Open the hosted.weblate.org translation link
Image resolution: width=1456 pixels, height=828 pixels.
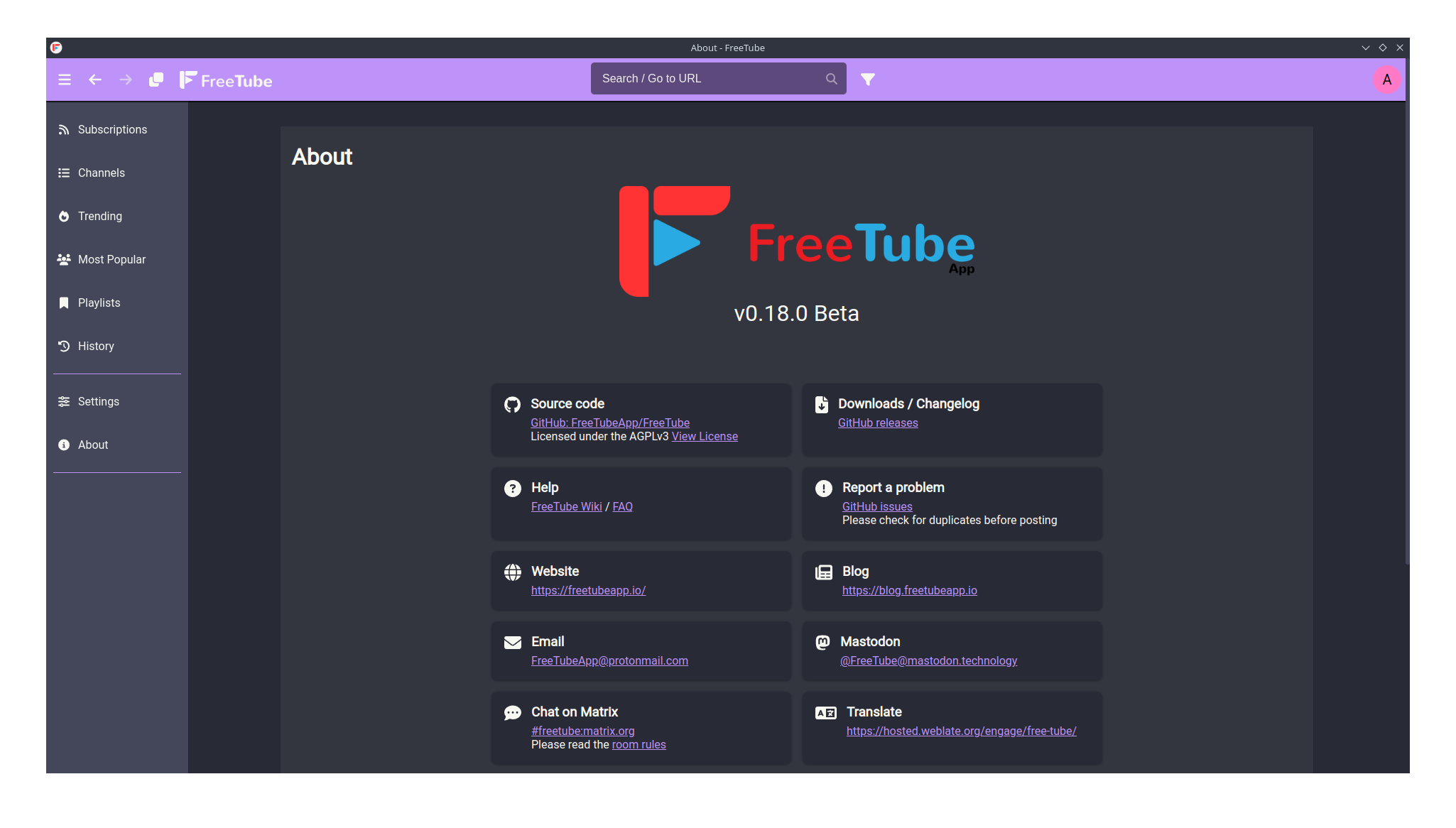962,731
